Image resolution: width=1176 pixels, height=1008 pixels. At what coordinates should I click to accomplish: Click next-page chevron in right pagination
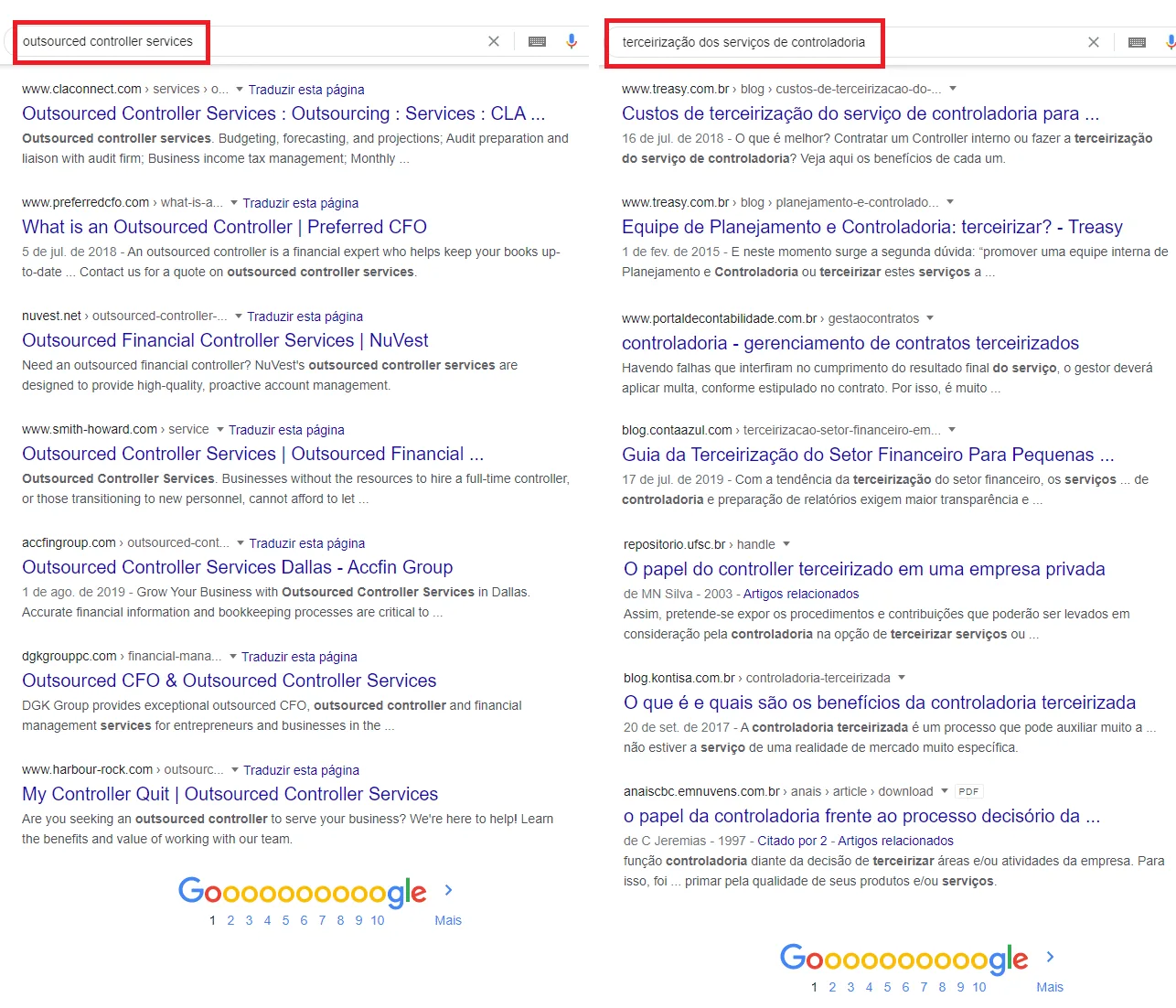(x=1050, y=957)
